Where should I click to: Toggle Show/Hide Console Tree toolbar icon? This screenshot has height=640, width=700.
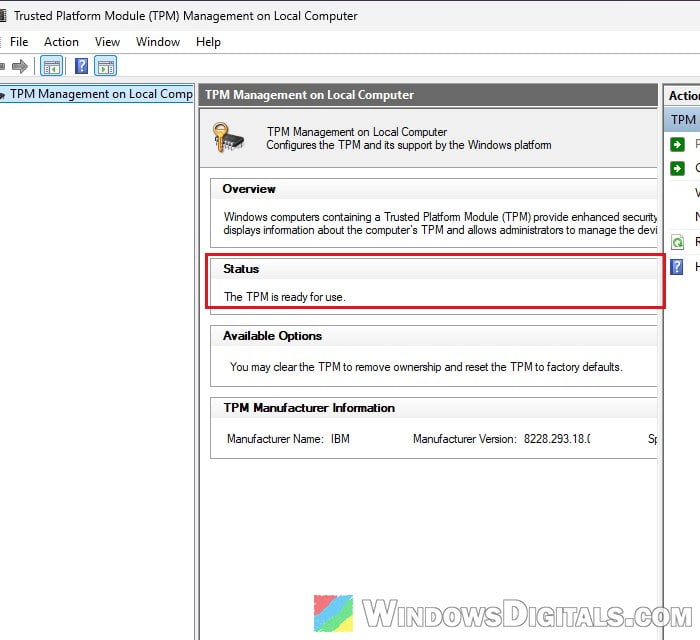52,66
